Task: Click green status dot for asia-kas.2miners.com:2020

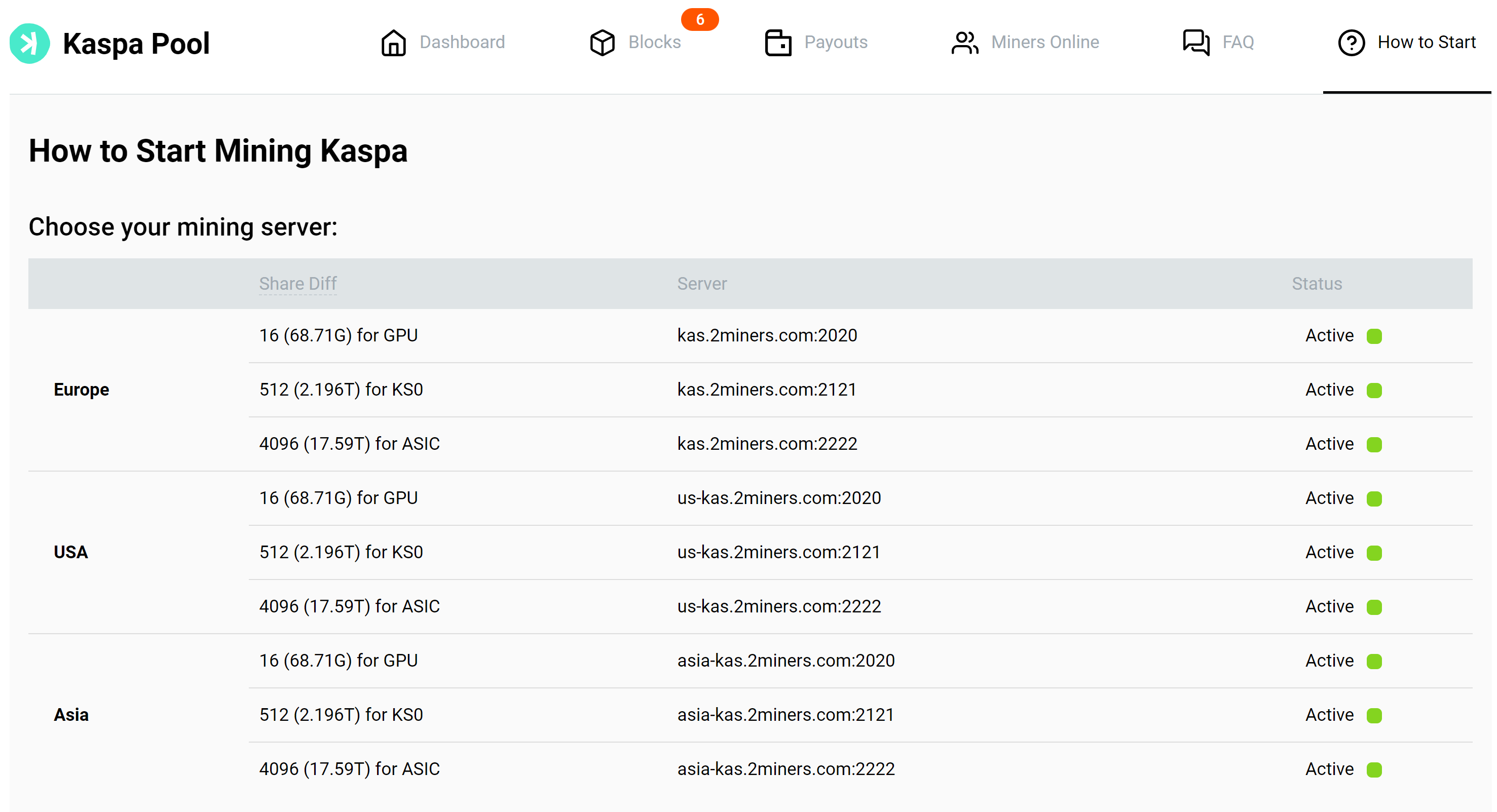Action: [x=1374, y=661]
